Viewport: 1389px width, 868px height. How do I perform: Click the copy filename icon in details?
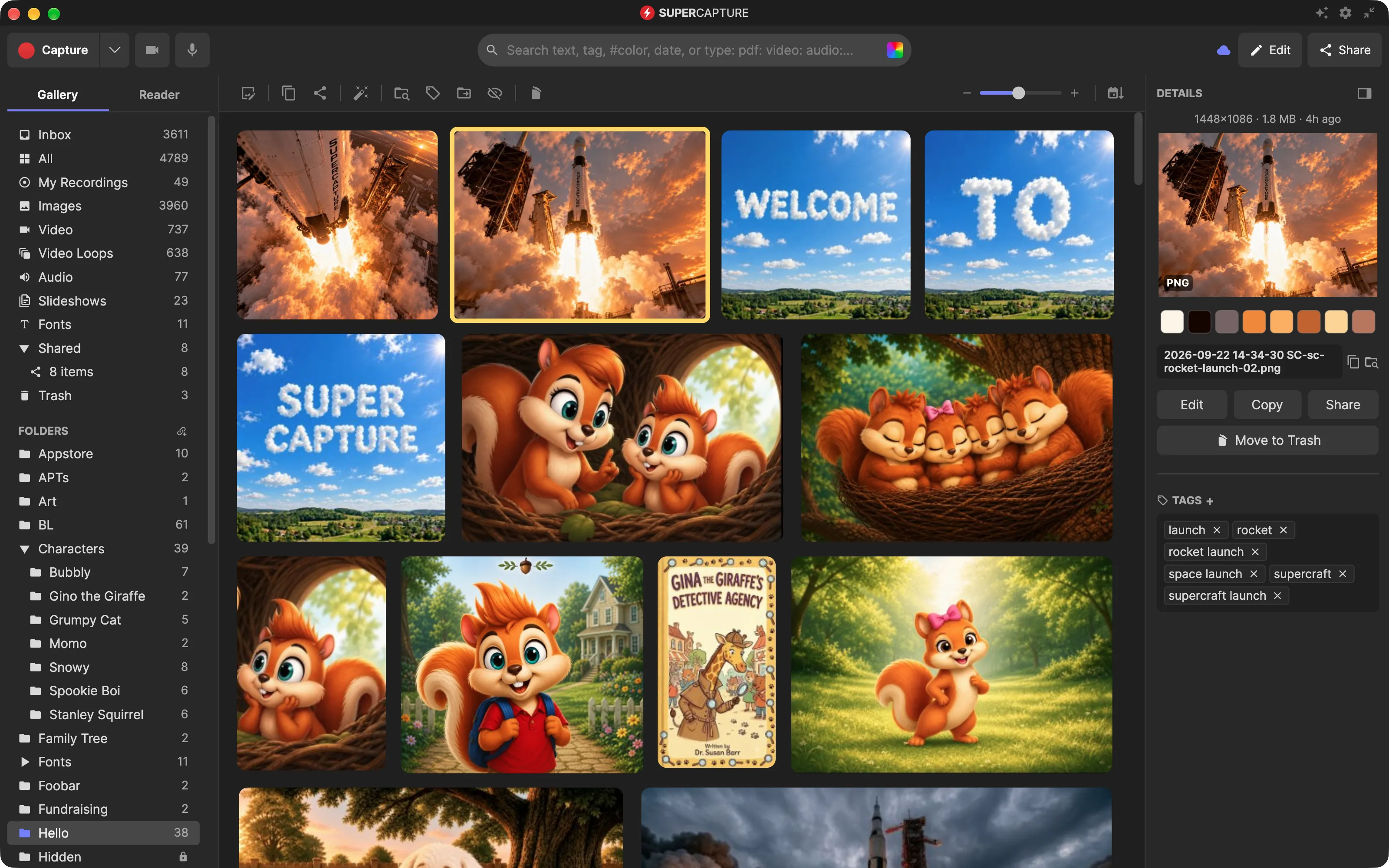pyautogui.click(x=1353, y=362)
